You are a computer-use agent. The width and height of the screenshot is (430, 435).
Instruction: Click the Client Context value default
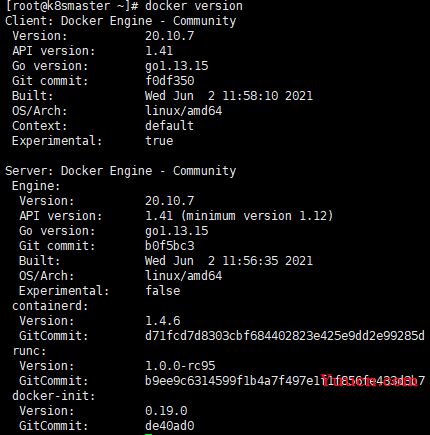[169, 126]
